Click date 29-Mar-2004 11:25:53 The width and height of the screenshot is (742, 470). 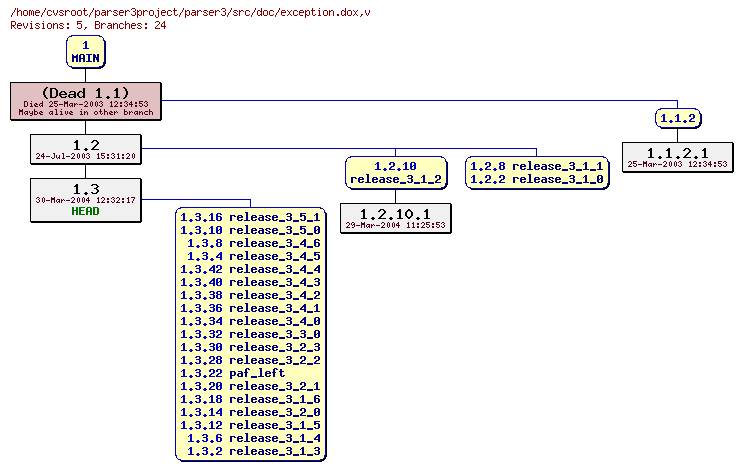[x=396, y=225]
